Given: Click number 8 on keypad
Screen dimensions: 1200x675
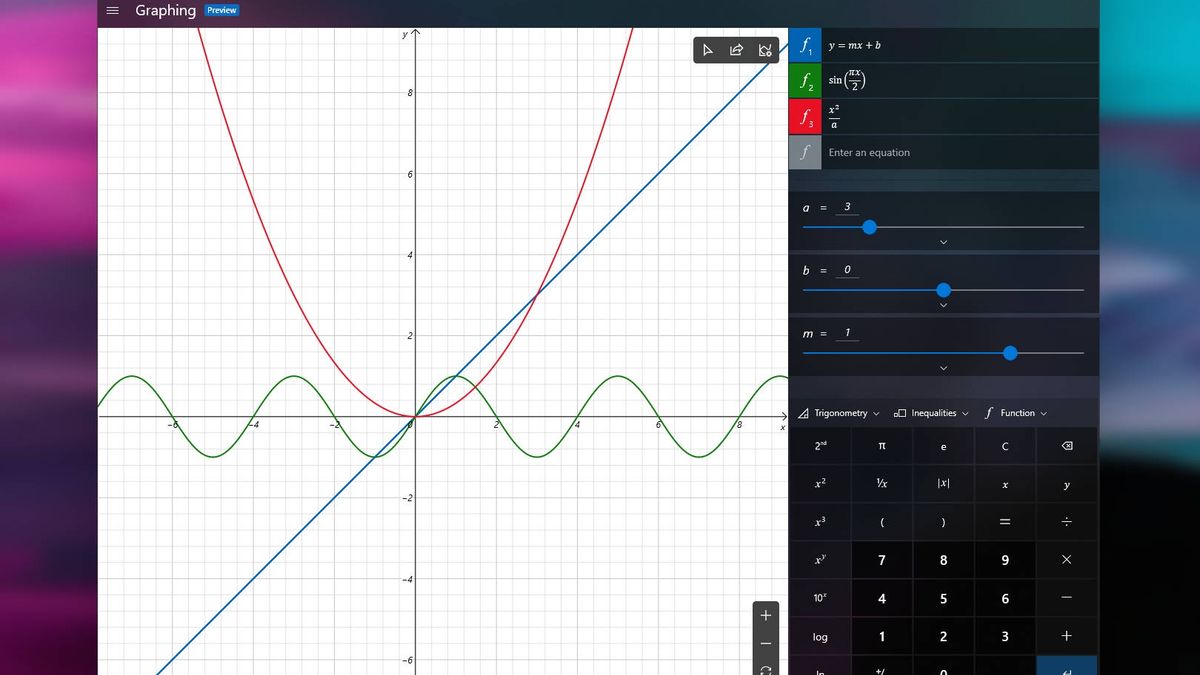Looking at the screenshot, I should pyautogui.click(x=943, y=560).
